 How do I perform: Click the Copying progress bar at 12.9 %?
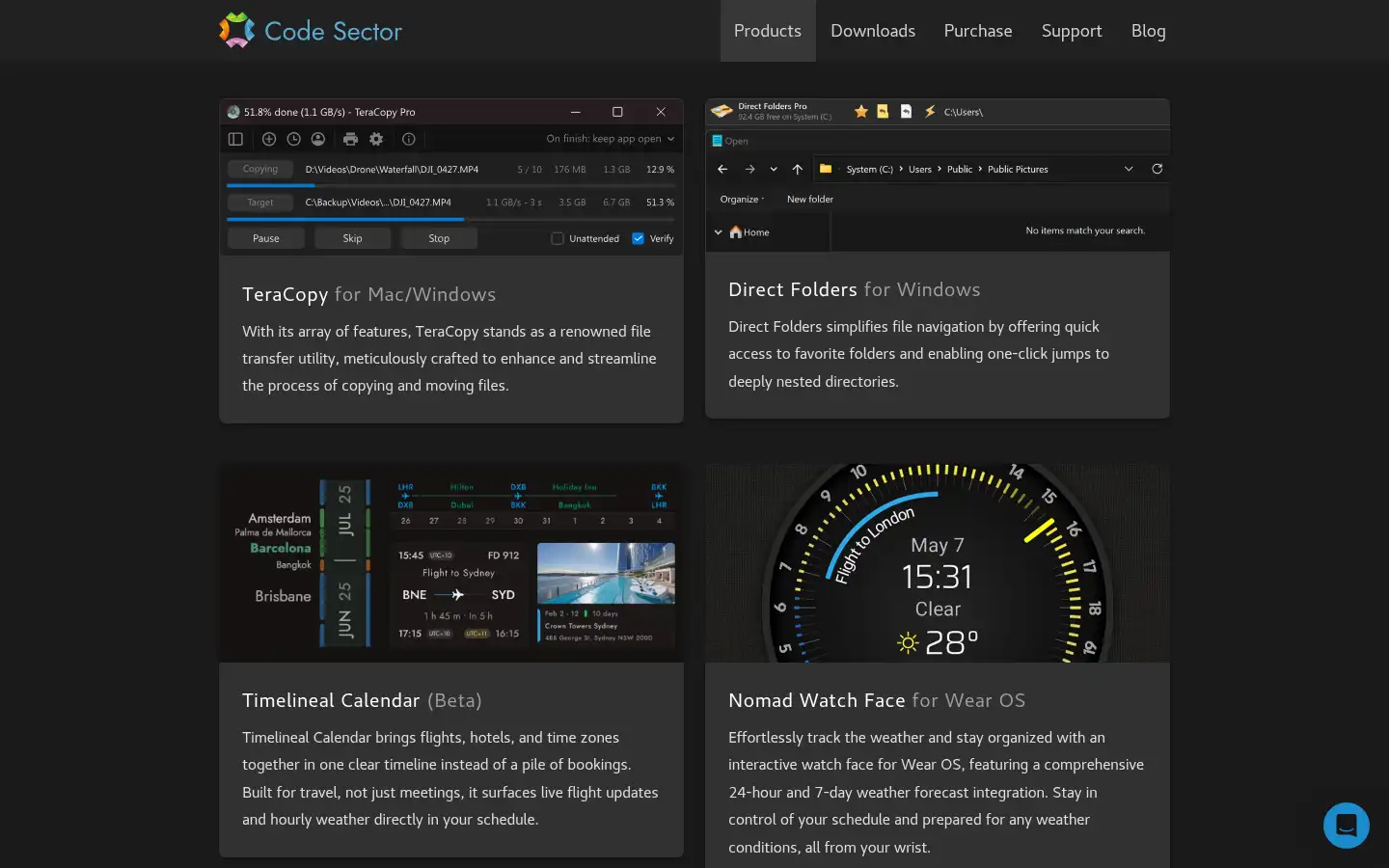pos(451,185)
